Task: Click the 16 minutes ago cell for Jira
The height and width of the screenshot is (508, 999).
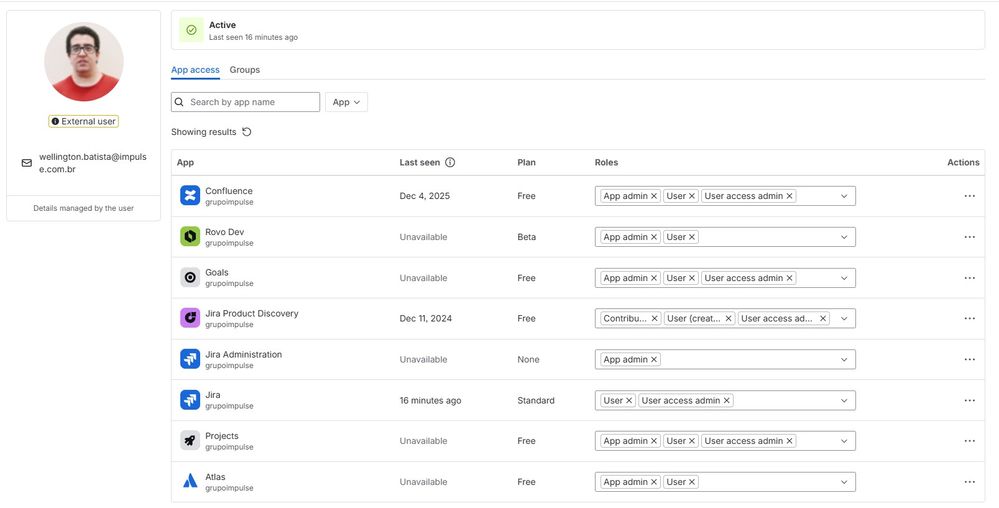Action: pos(430,400)
